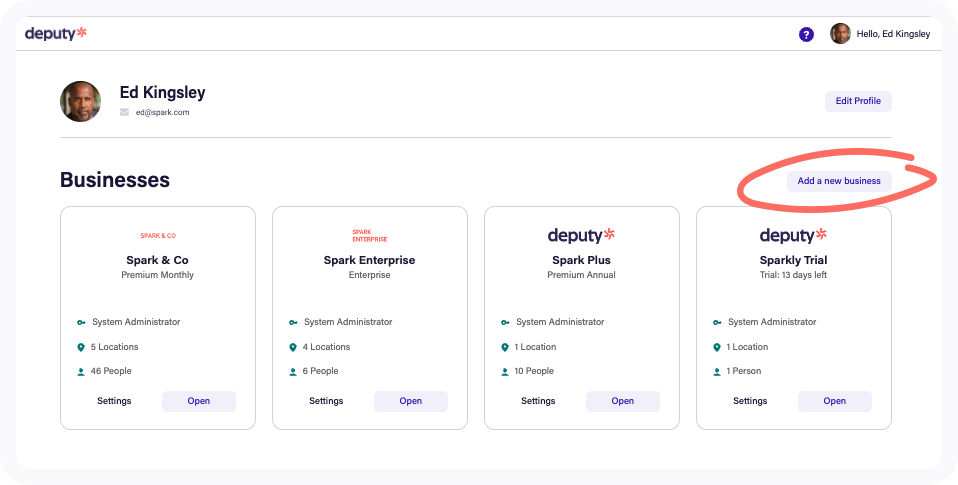Click the '10 People' text

pos(534,371)
